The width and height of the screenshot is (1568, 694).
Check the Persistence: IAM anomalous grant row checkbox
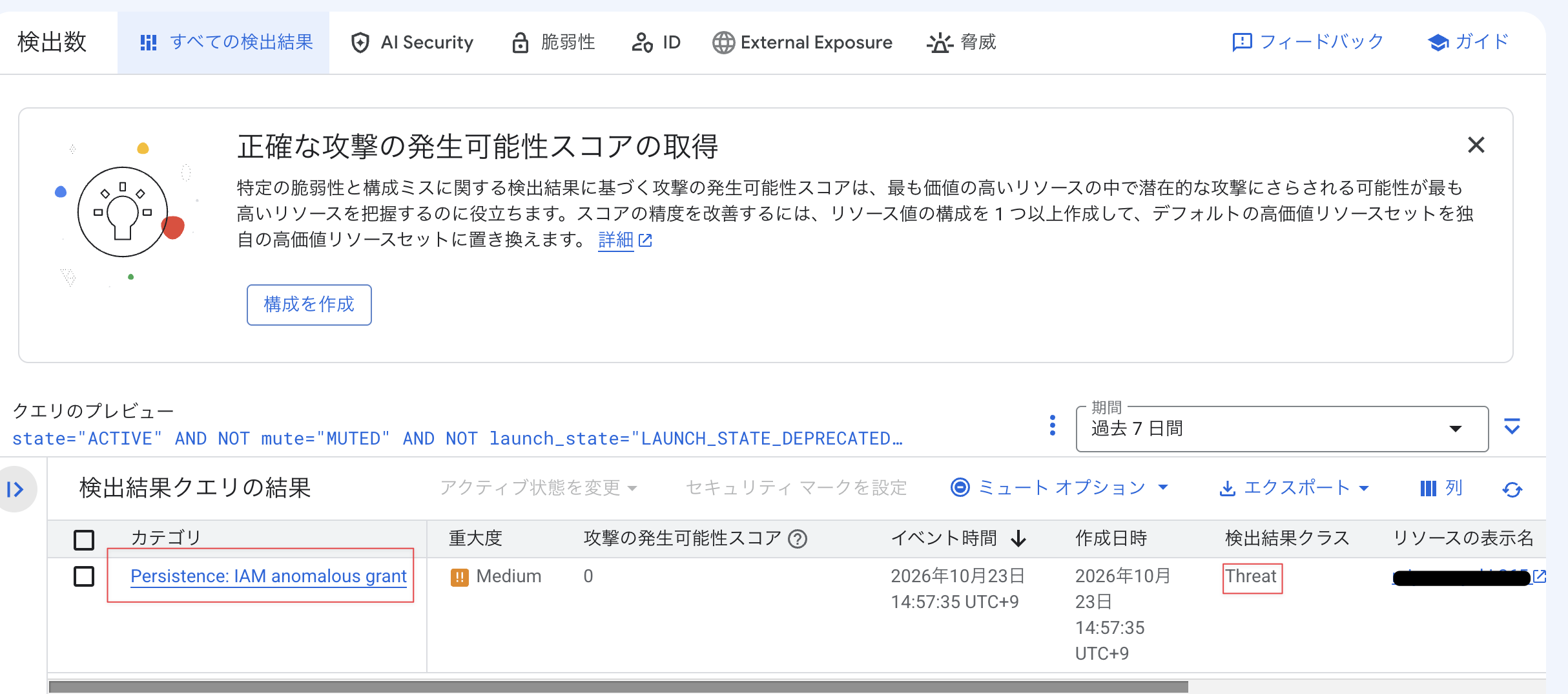click(84, 576)
